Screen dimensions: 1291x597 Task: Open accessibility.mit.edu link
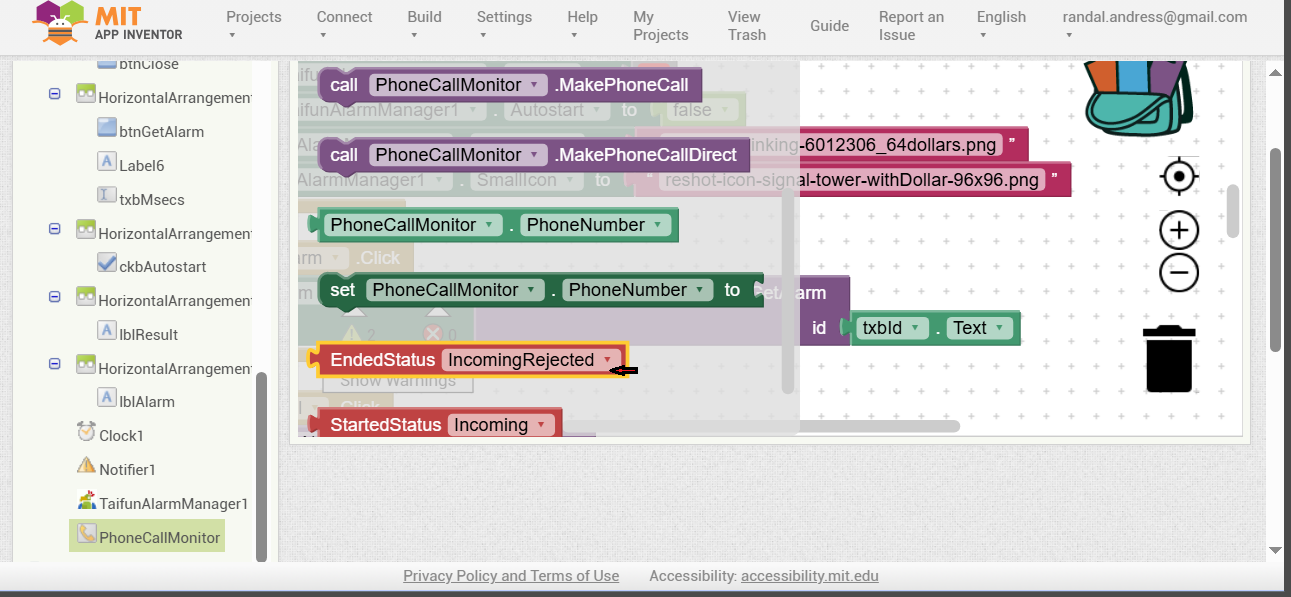(809, 576)
